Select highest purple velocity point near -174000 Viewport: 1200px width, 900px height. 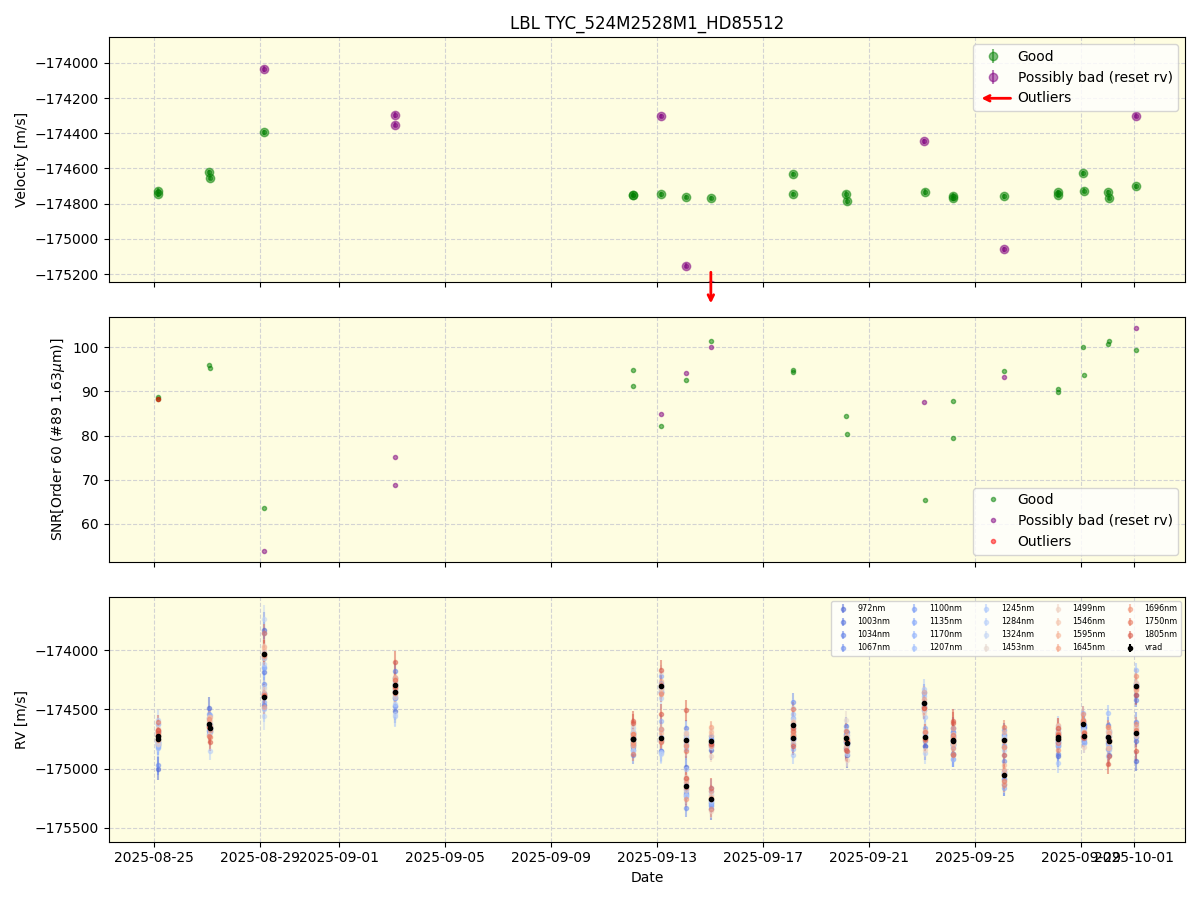(264, 69)
